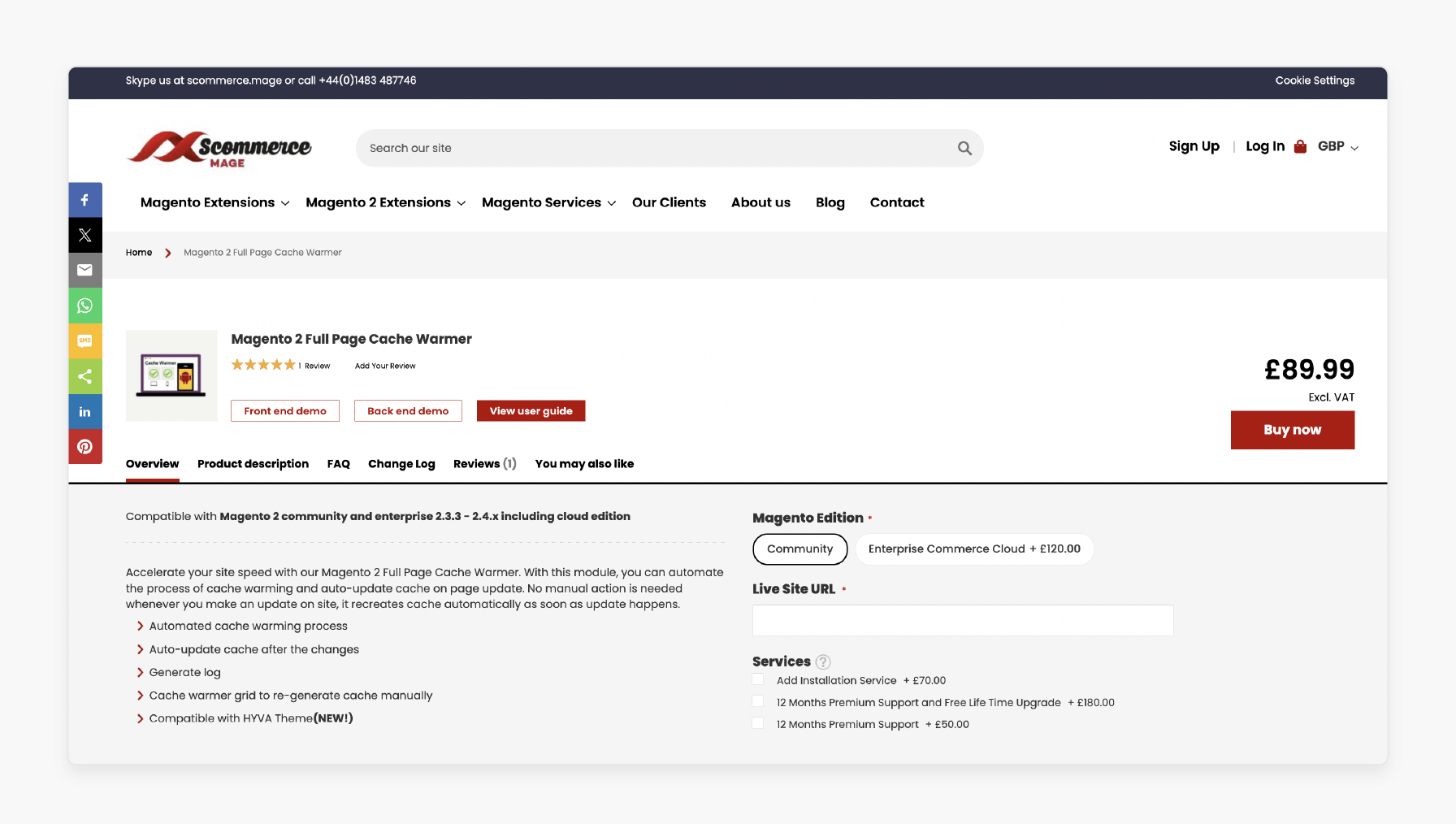The height and width of the screenshot is (824, 1456).
Task: Select Enterprise Commerce Cloud edition option
Action: coord(974,549)
